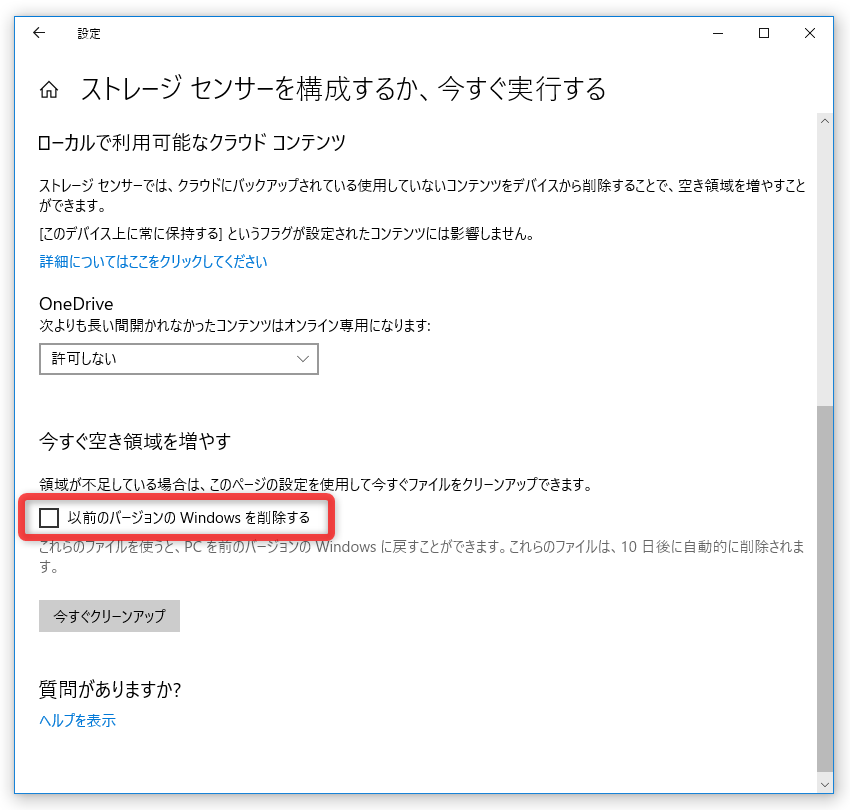
Task: Click the vertical scrollbar thumb
Action: (825, 588)
